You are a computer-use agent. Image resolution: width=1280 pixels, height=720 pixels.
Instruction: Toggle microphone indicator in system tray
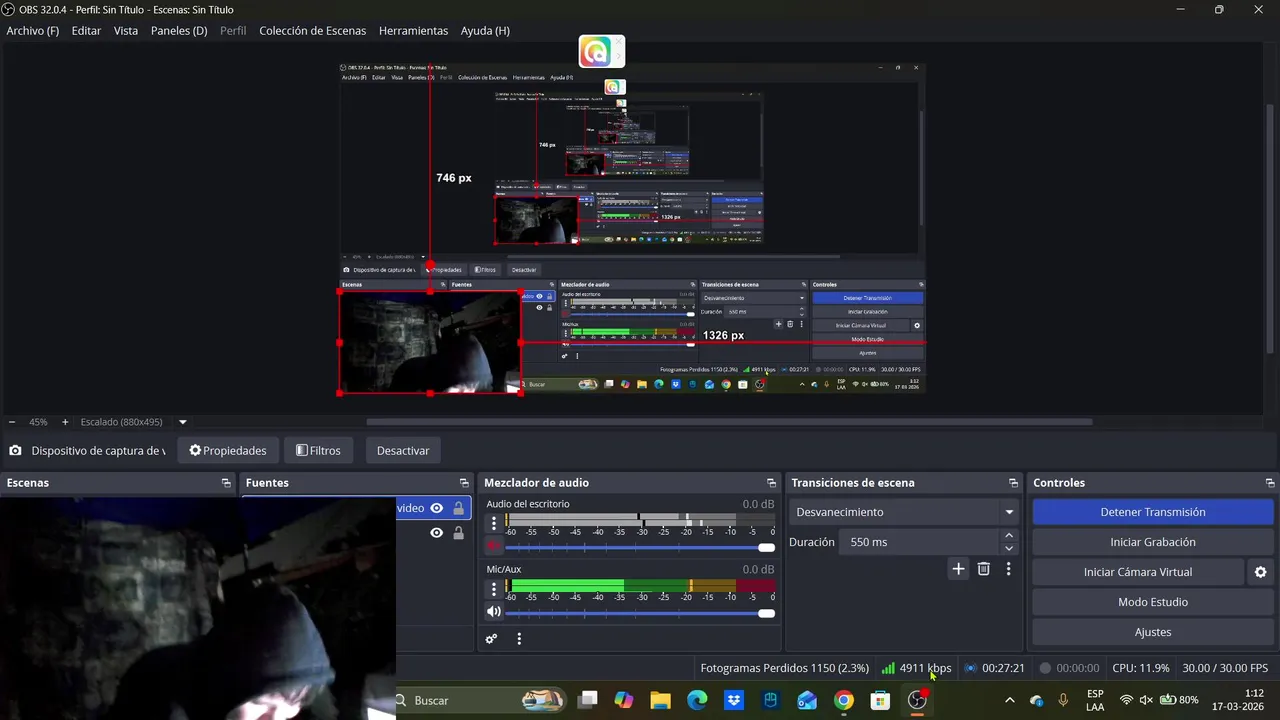click(x=1063, y=700)
